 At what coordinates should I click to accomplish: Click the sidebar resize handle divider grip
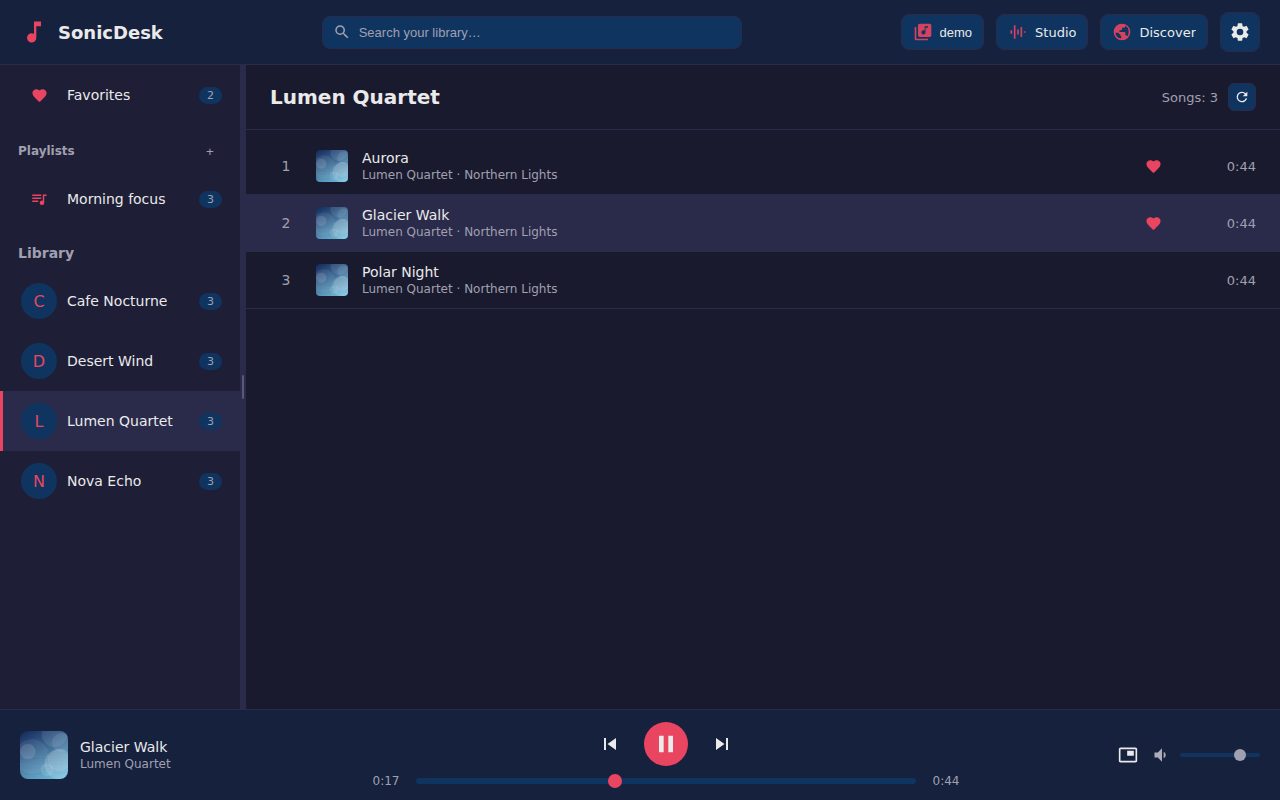[243, 387]
